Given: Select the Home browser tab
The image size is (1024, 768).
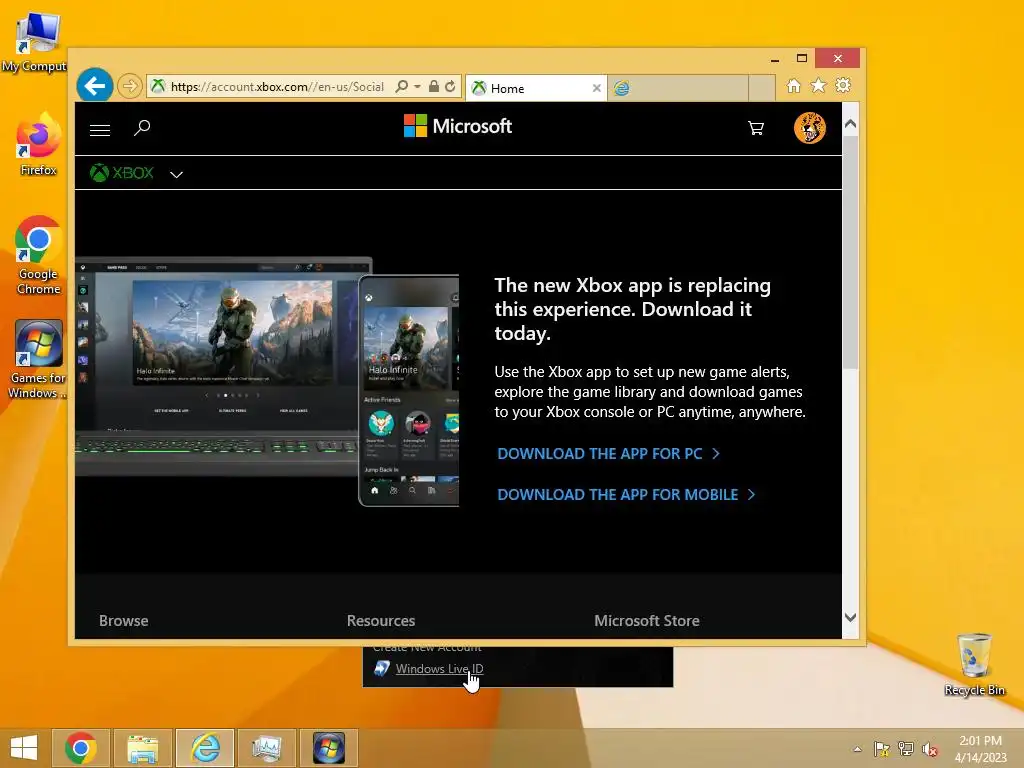Looking at the screenshot, I should (x=536, y=88).
